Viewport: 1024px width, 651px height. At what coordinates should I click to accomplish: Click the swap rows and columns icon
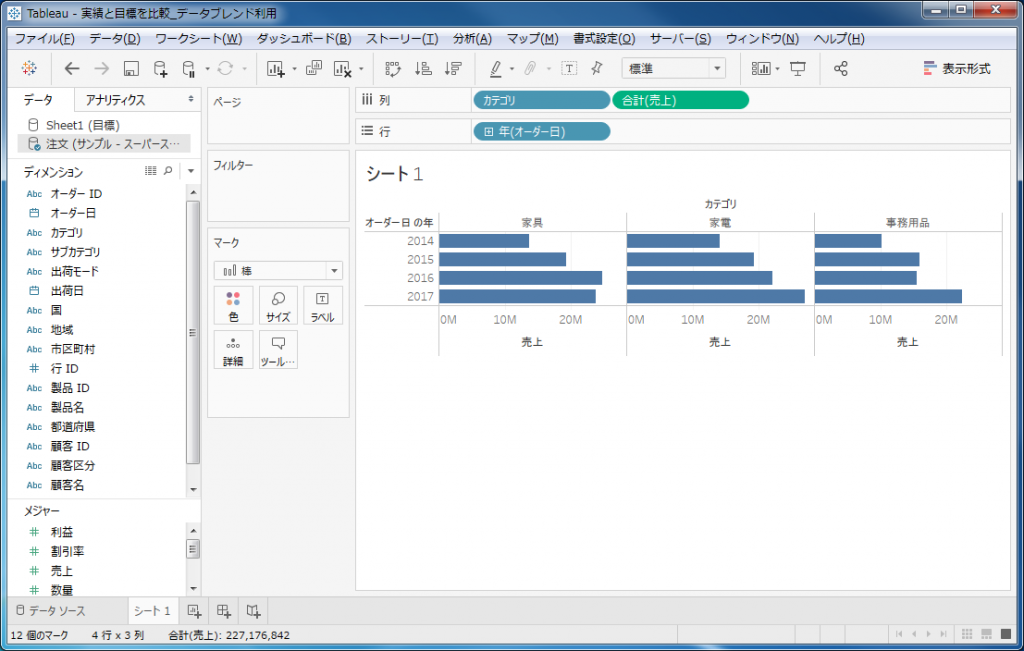(392, 68)
